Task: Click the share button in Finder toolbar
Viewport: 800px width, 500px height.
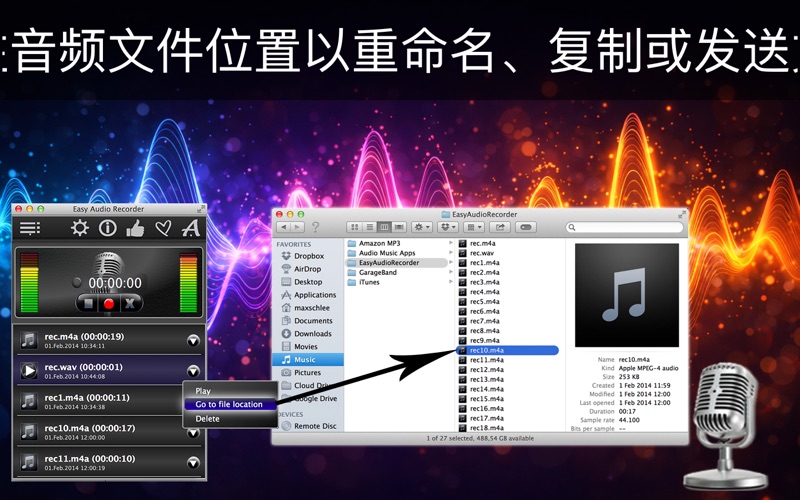Action: (500, 227)
